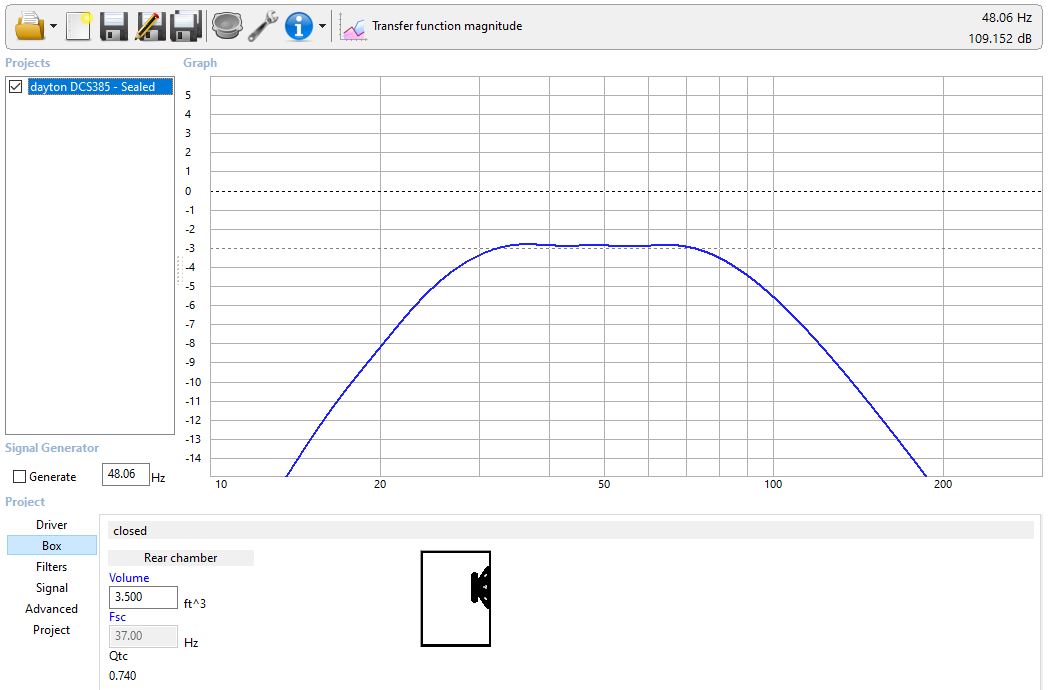Click the Volume 3.500 input field

143,597
